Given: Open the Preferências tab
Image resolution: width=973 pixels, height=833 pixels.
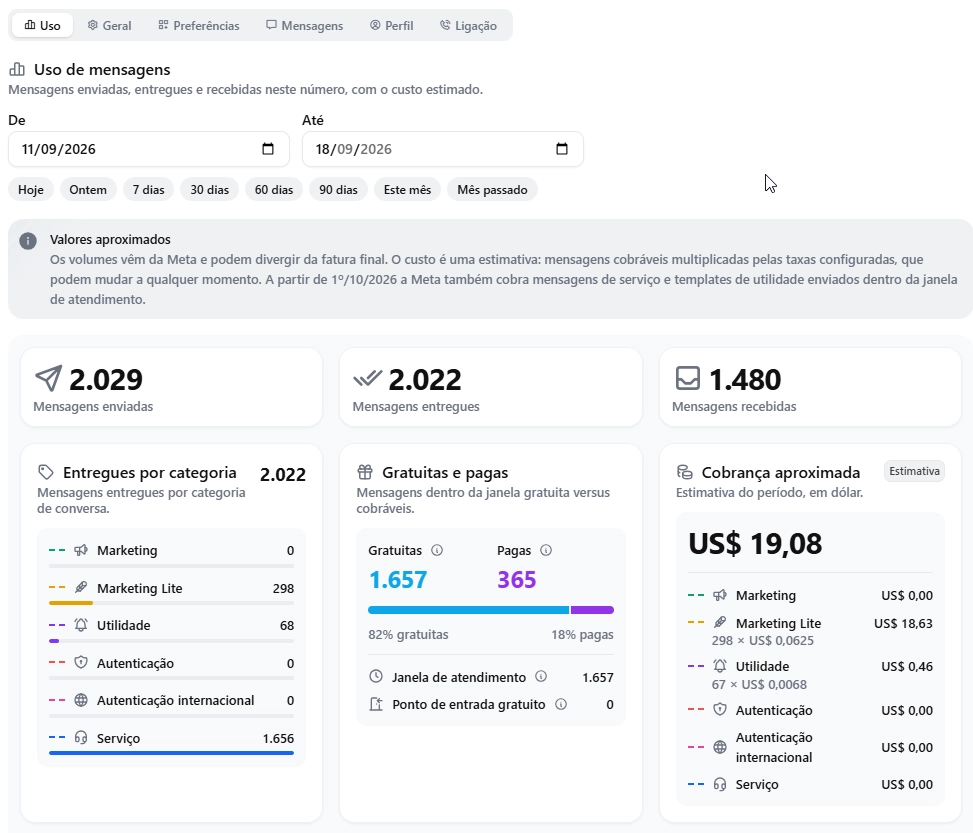Looking at the screenshot, I should [199, 25].
